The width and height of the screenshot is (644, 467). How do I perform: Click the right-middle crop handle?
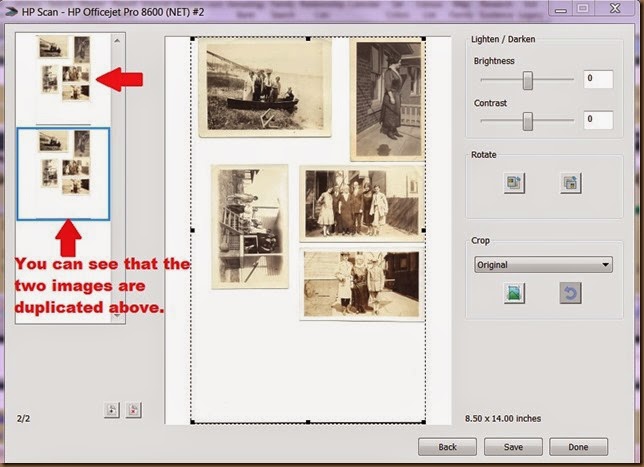coord(423,230)
